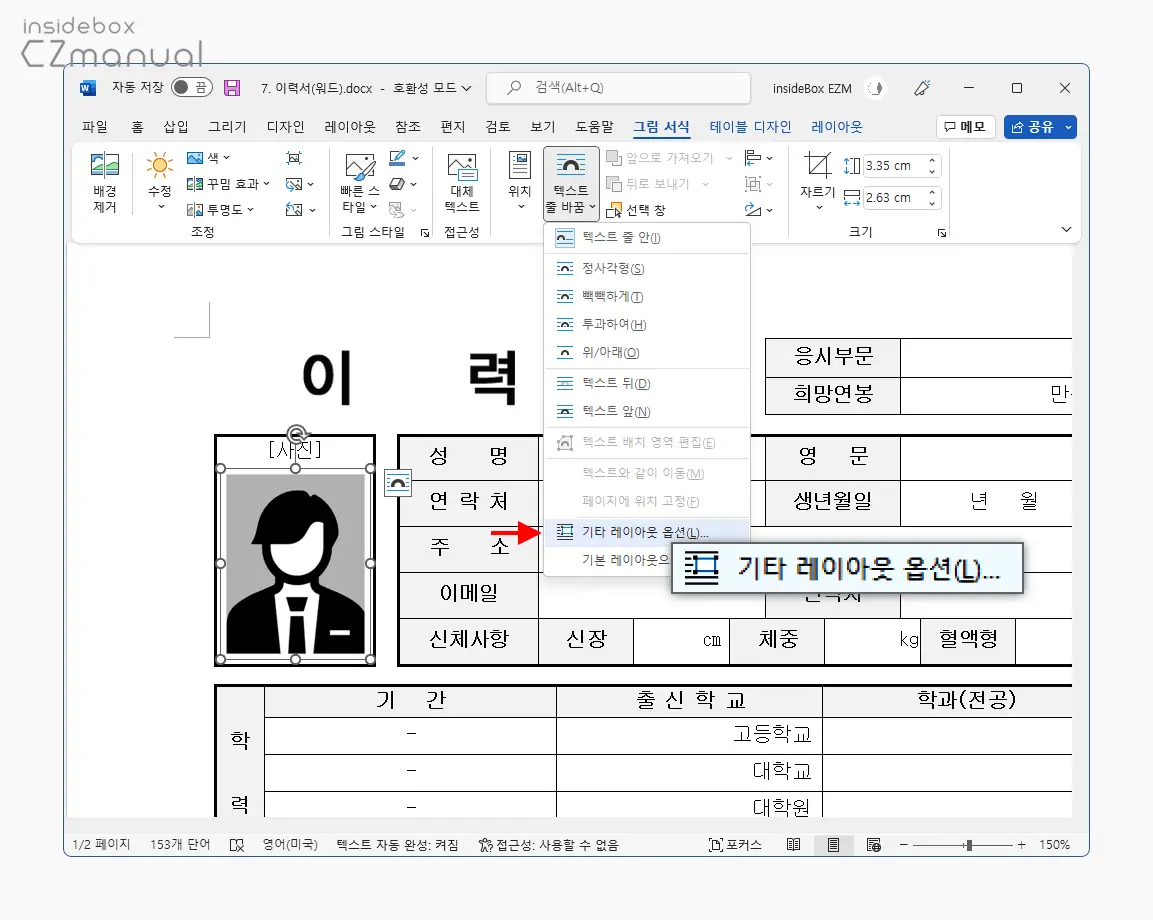Open the Table Design (테이블 디자인) tab
1153x920 pixels.
click(x=750, y=126)
